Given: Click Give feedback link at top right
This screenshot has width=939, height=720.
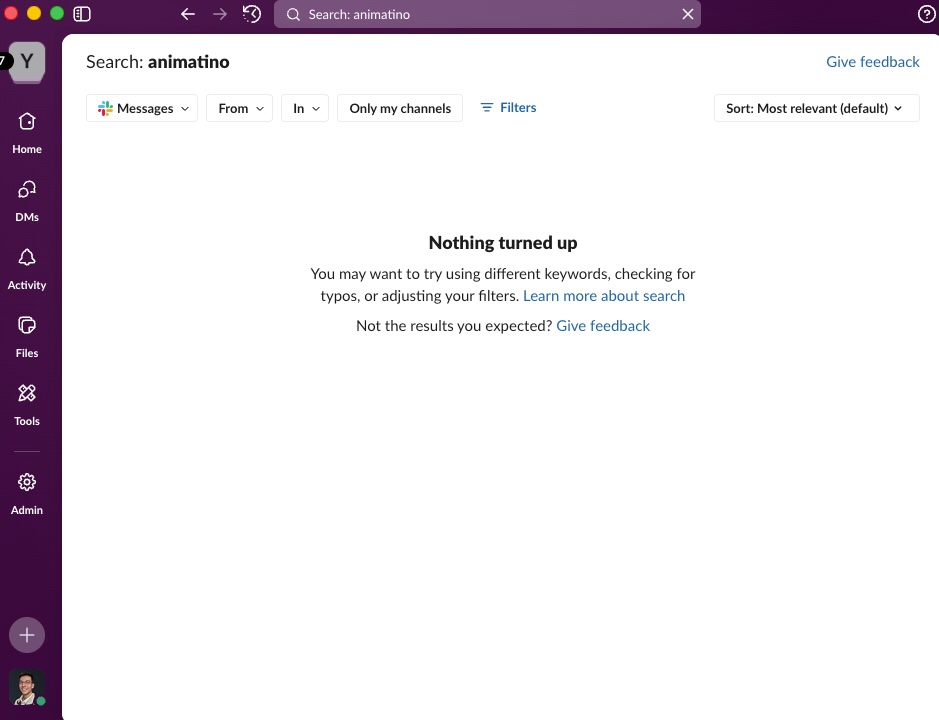Looking at the screenshot, I should (873, 62).
